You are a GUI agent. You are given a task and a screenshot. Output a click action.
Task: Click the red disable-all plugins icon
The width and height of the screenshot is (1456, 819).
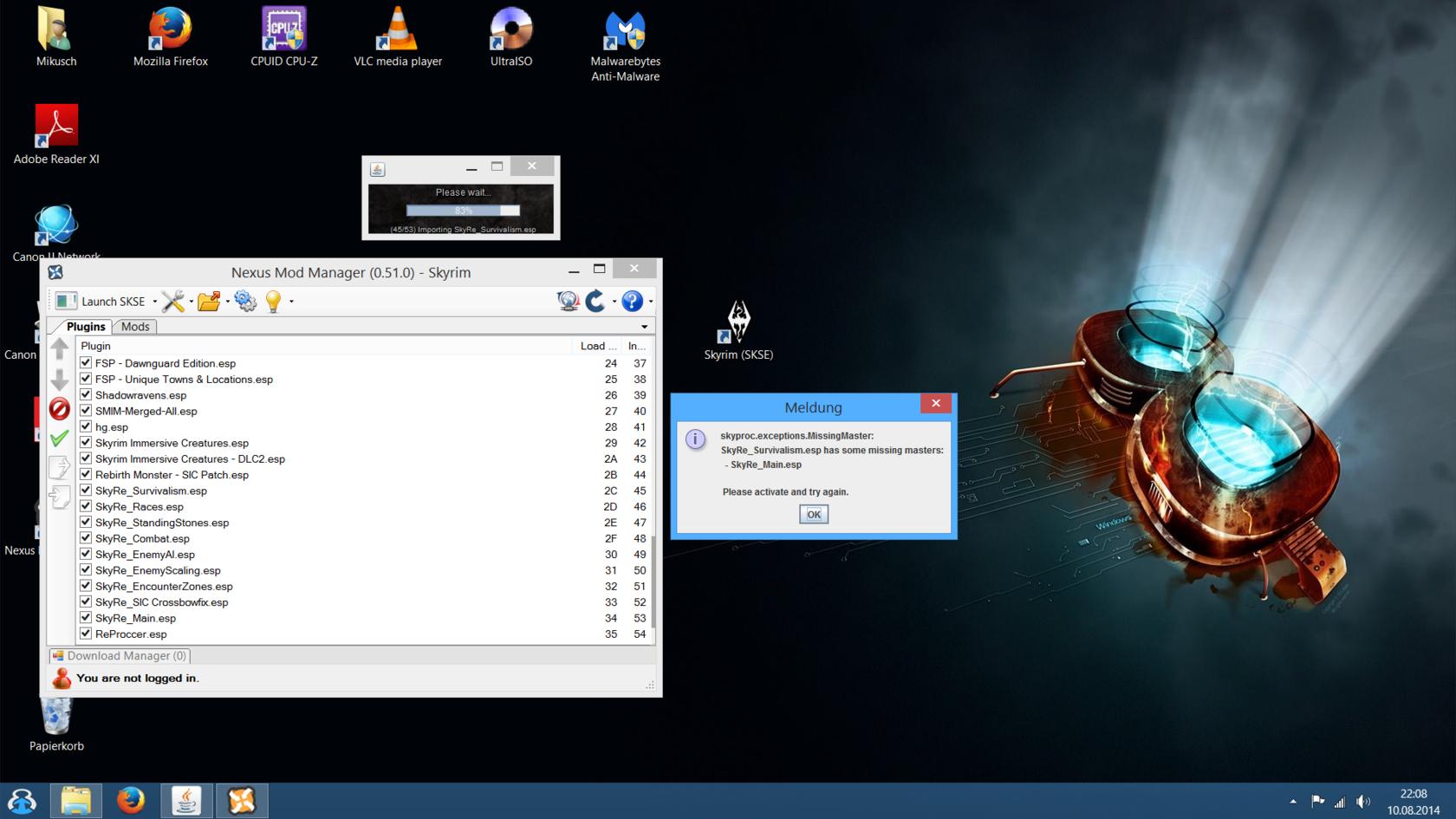(59, 409)
